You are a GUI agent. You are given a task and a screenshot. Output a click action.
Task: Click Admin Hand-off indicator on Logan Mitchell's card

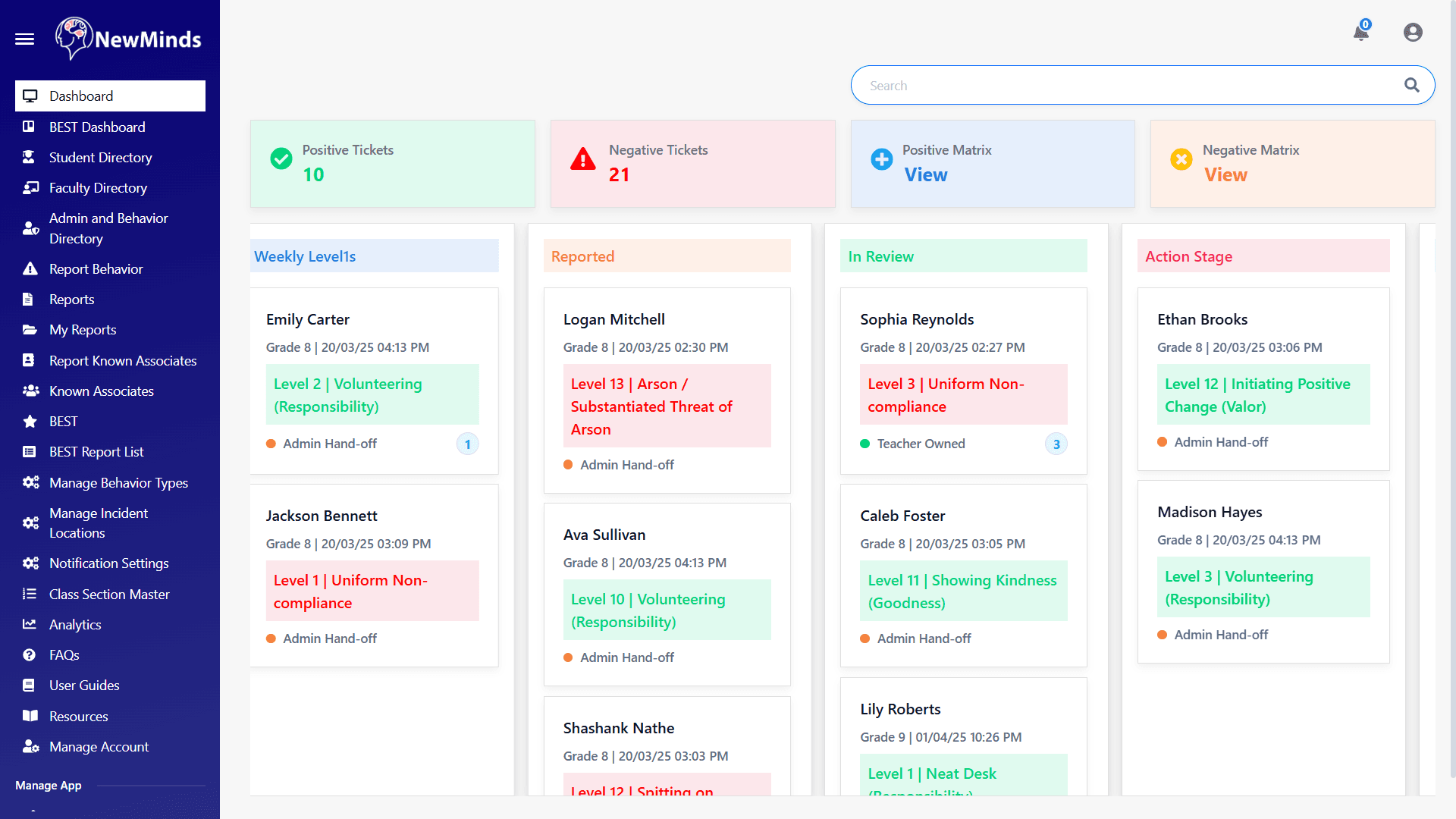pyautogui.click(x=568, y=465)
